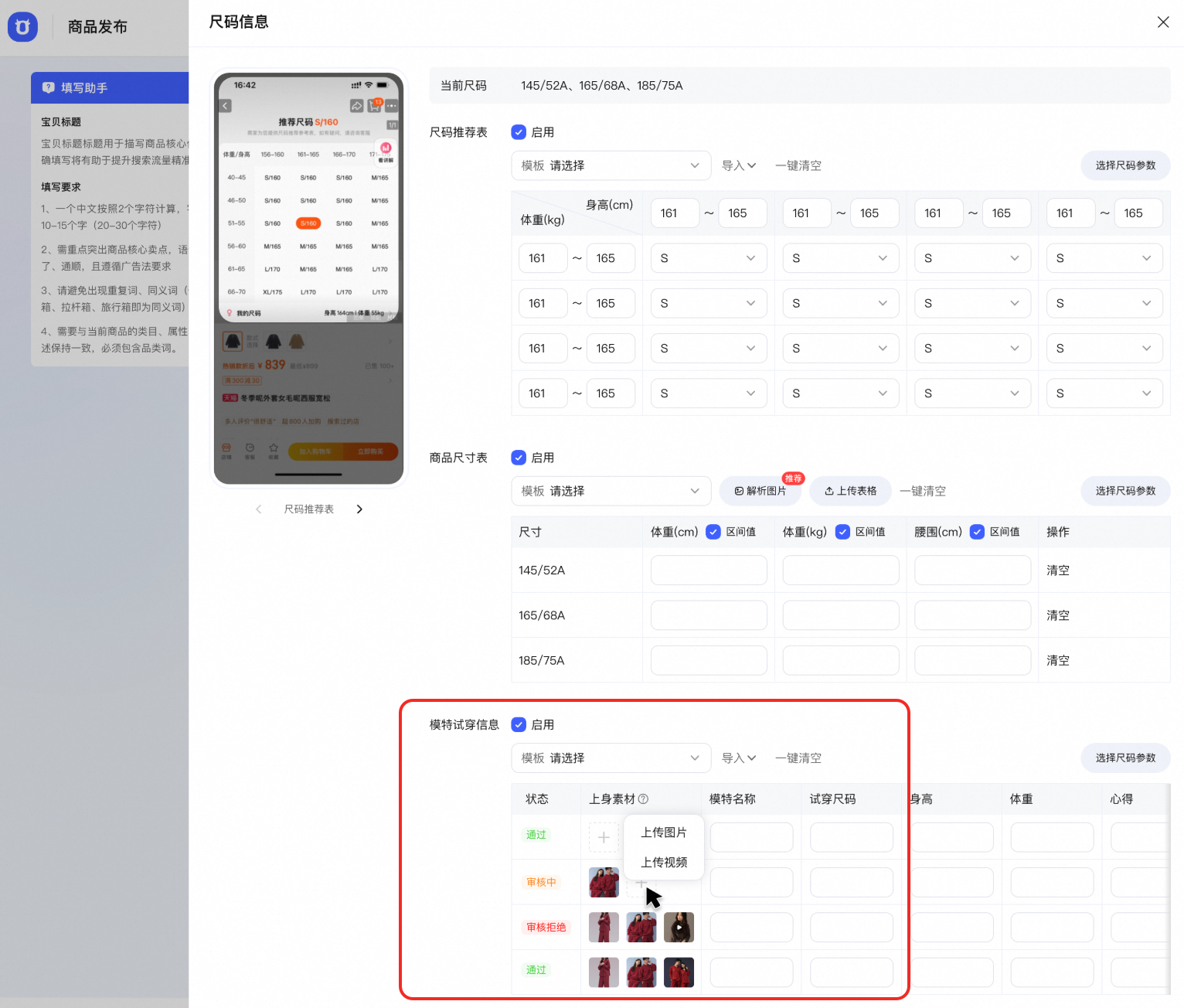Select 上传图片 from popup menu

pos(664,833)
